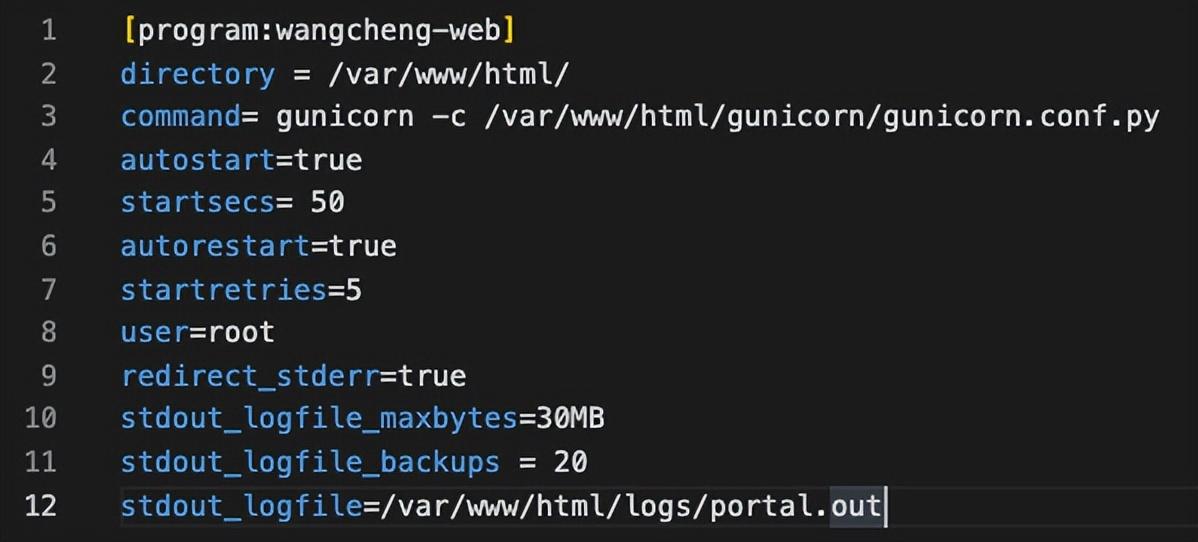Click the word portal in the log path
1198x542 pixels.
pyautogui.click(x=762, y=506)
